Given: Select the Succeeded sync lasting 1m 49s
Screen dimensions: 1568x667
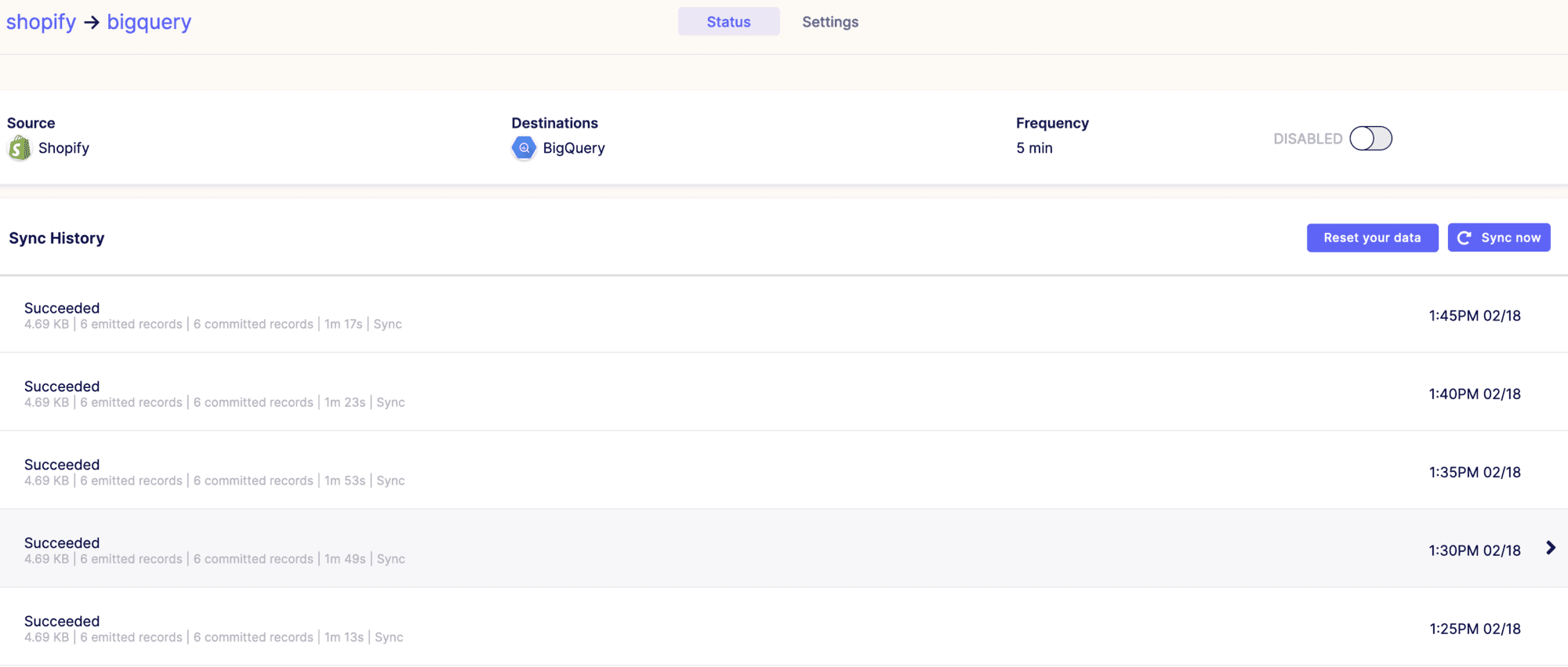Looking at the screenshot, I should click(784, 549).
